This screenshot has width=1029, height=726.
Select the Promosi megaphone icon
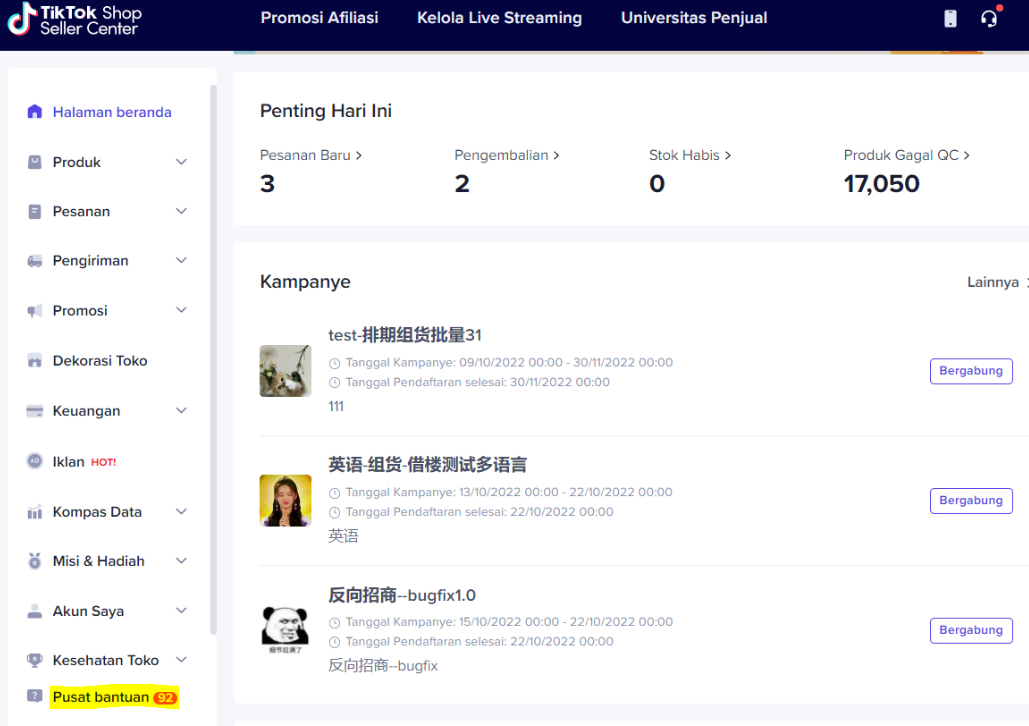(35, 310)
